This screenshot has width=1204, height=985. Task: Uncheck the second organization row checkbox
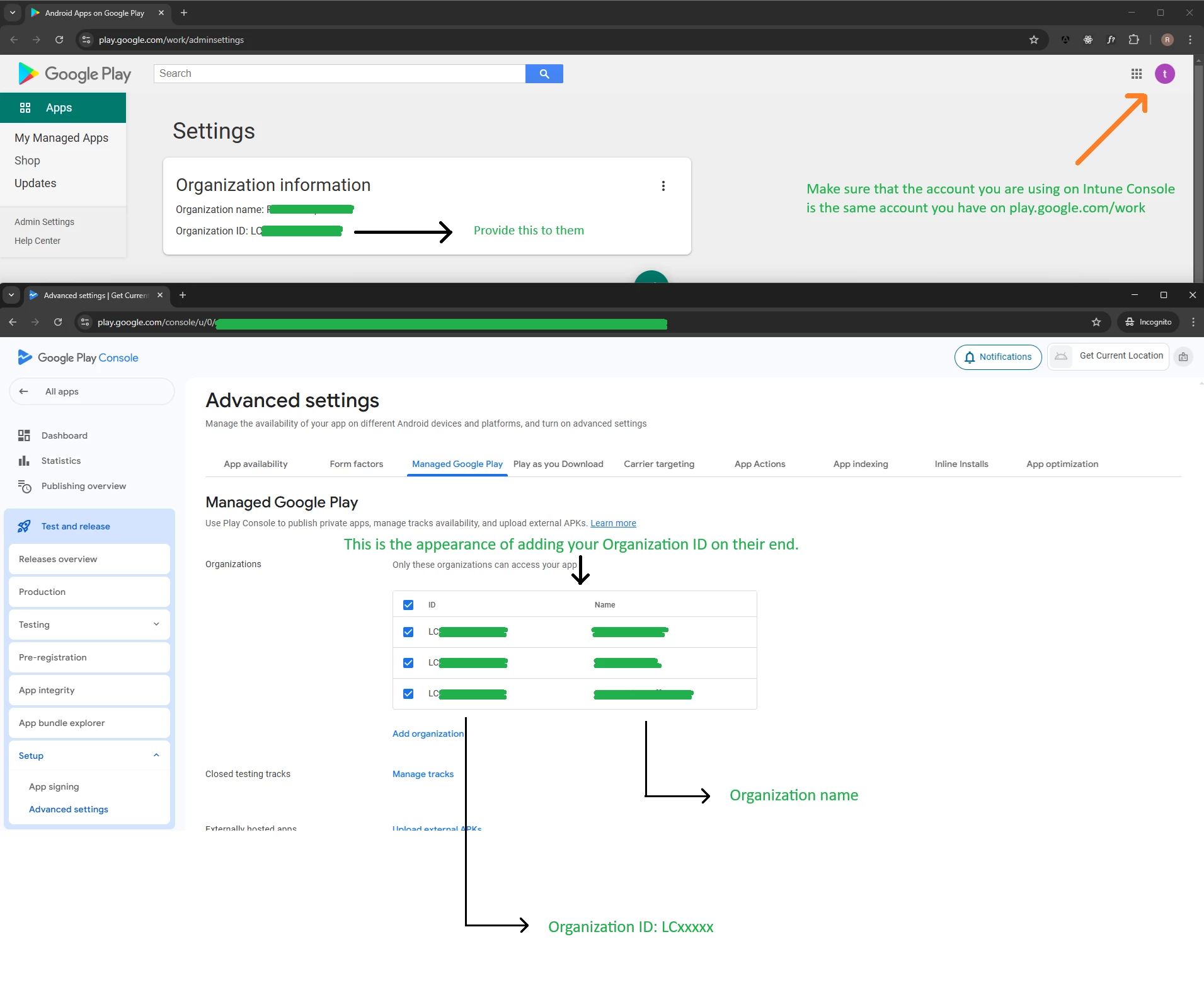coord(408,663)
